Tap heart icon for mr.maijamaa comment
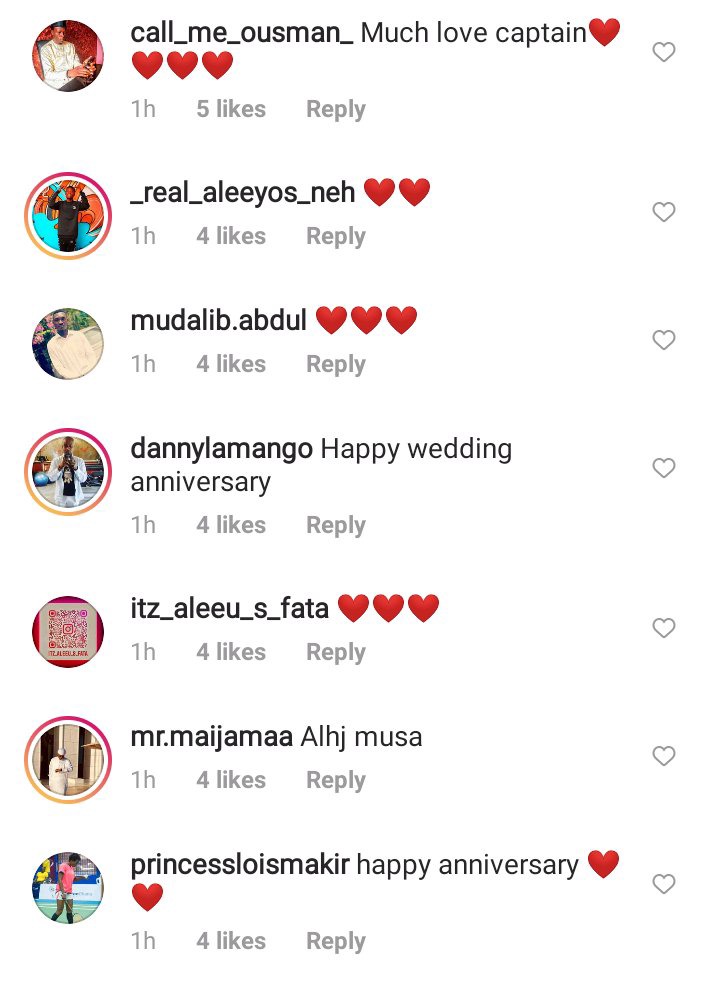The height and width of the screenshot is (1001, 720). pos(664,756)
